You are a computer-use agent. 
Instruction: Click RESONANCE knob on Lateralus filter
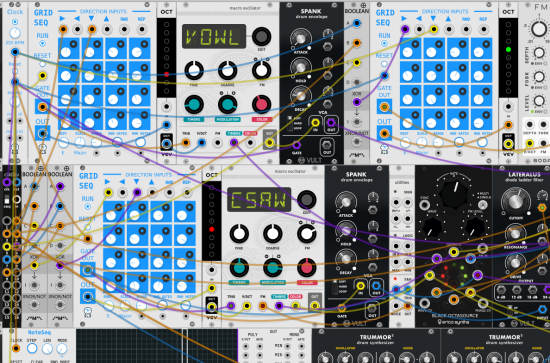point(515,234)
